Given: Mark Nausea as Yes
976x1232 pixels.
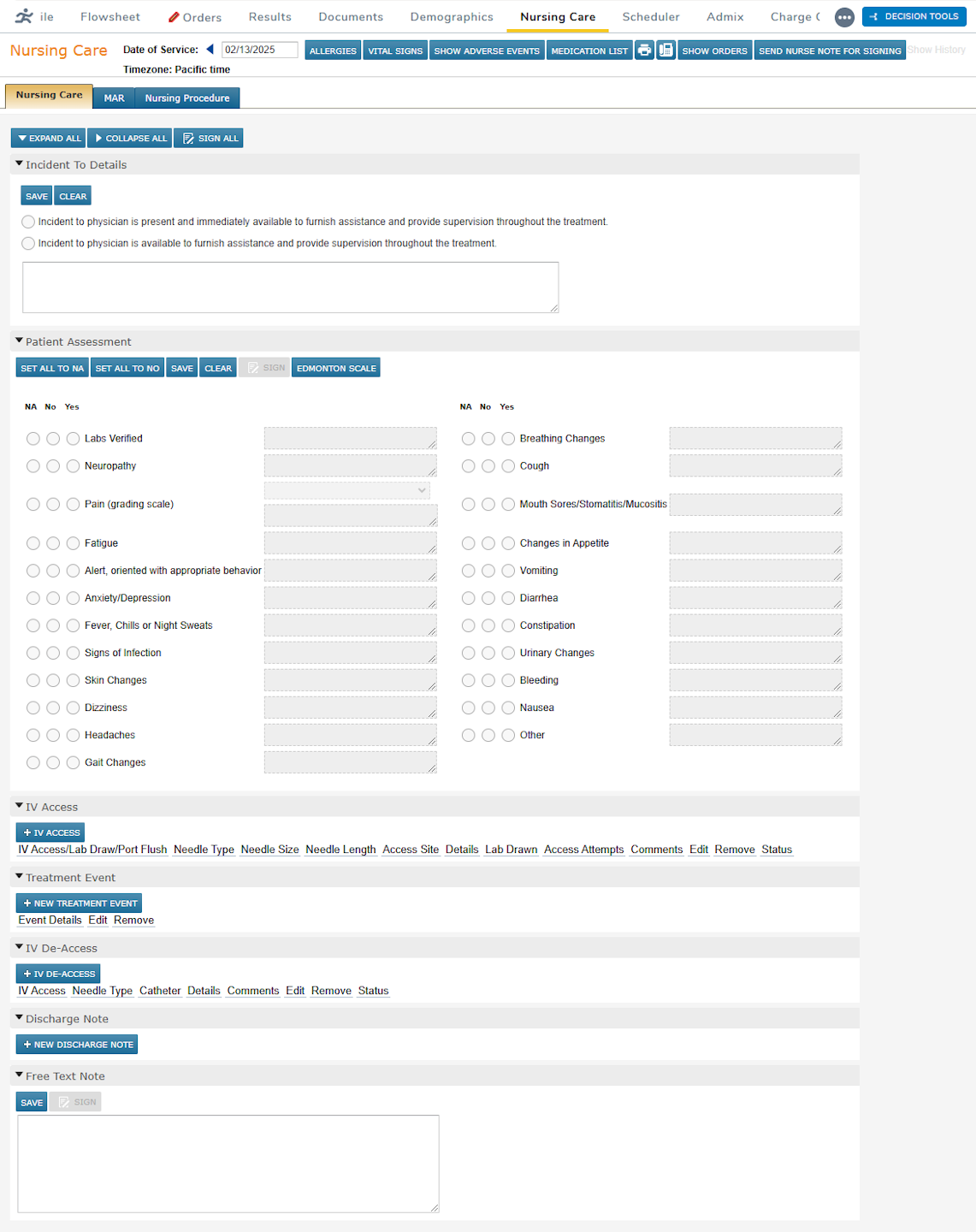Looking at the screenshot, I should (x=508, y=708).
